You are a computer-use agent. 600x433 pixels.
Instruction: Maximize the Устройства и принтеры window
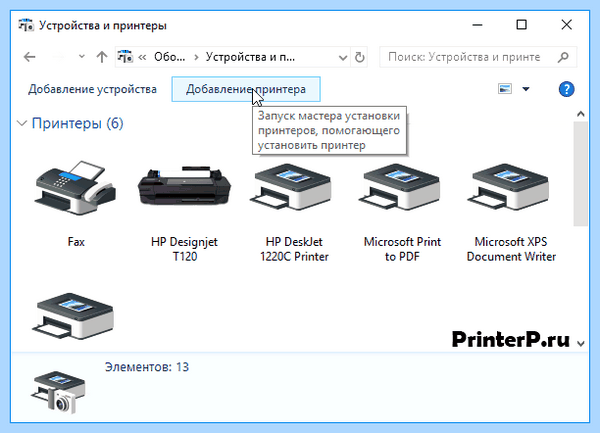[x=522, y=25]
